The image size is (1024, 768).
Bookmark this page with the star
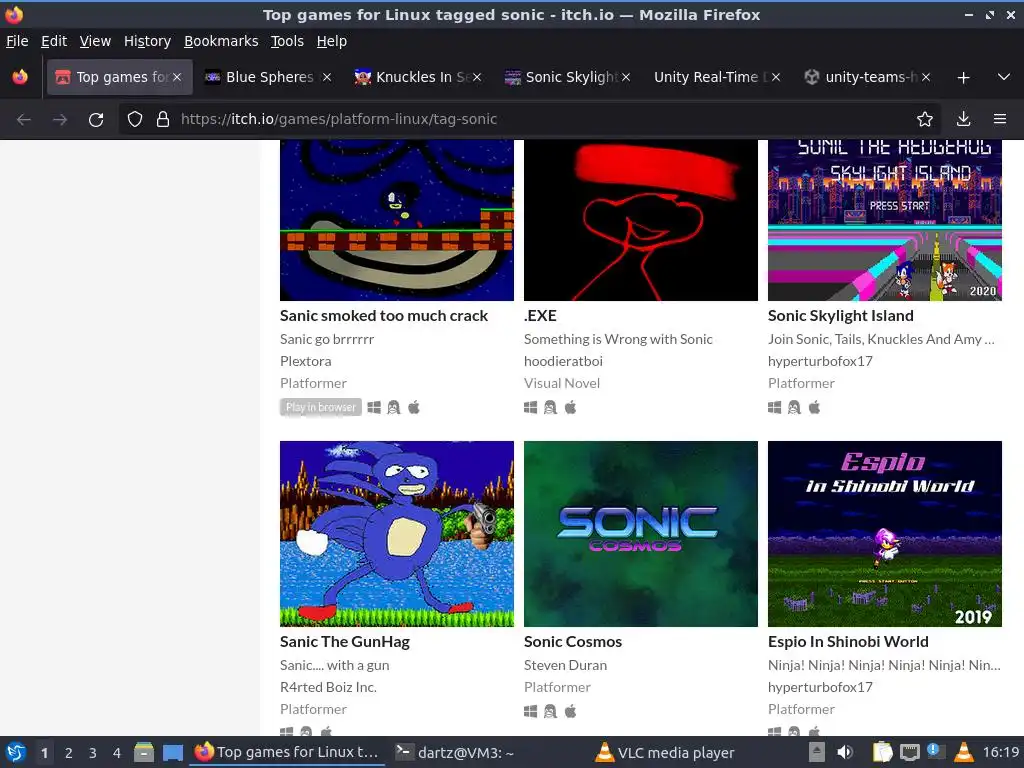pyautogui.click(x=925, y=120)
